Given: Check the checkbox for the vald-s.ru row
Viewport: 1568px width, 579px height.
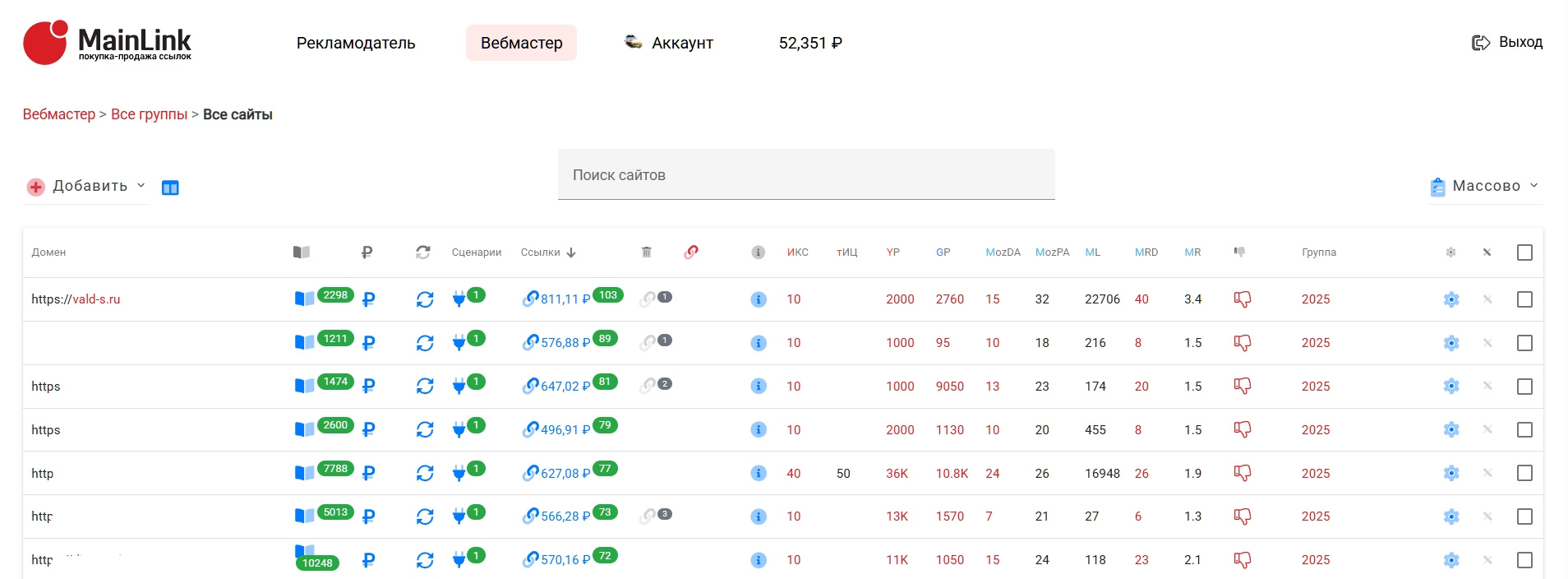Looking at the screenshot, I should click(x=1524, y=300).
